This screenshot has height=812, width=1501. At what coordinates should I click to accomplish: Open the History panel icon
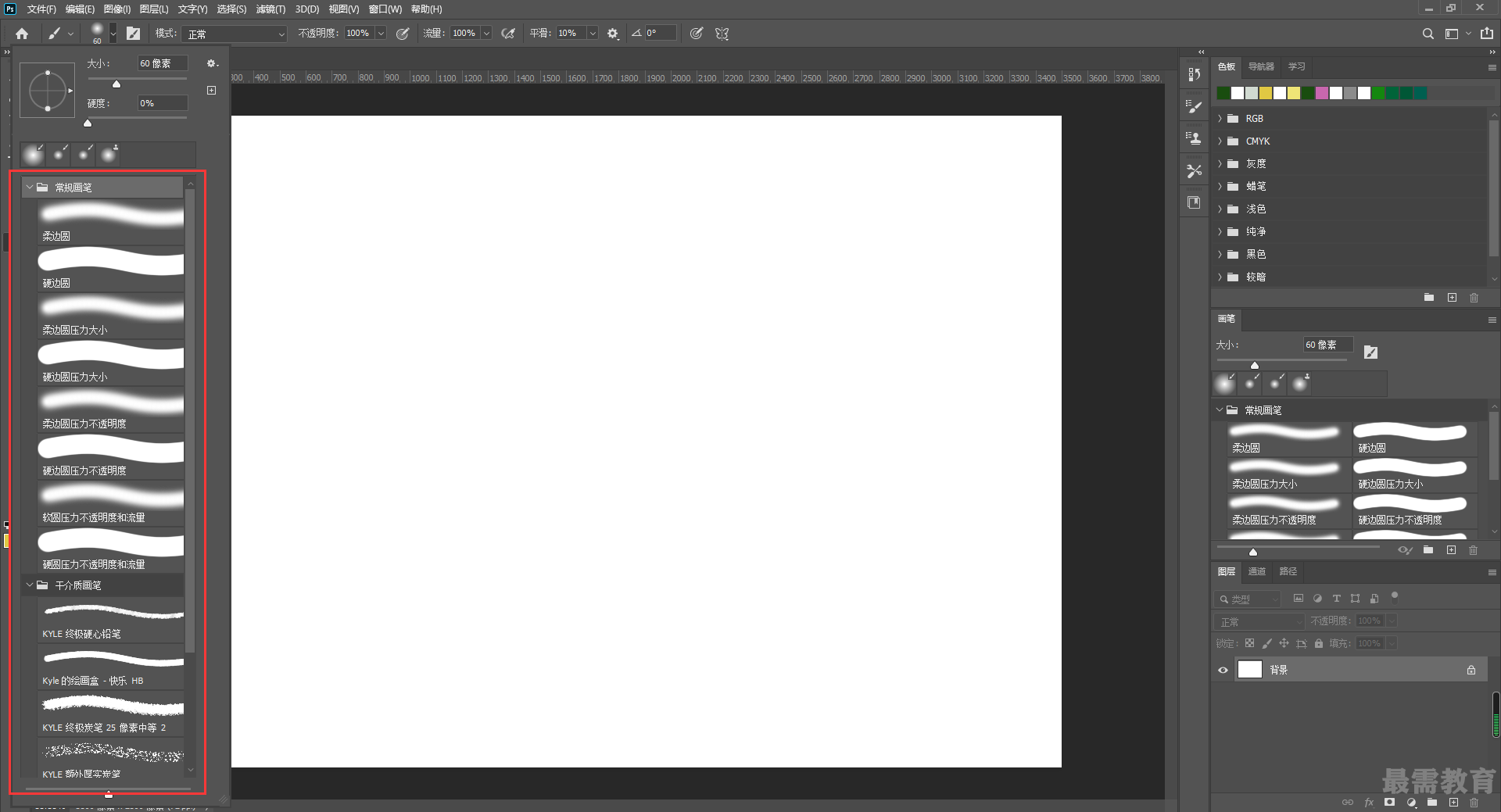pyautogui.click(x=1194, y=74)
